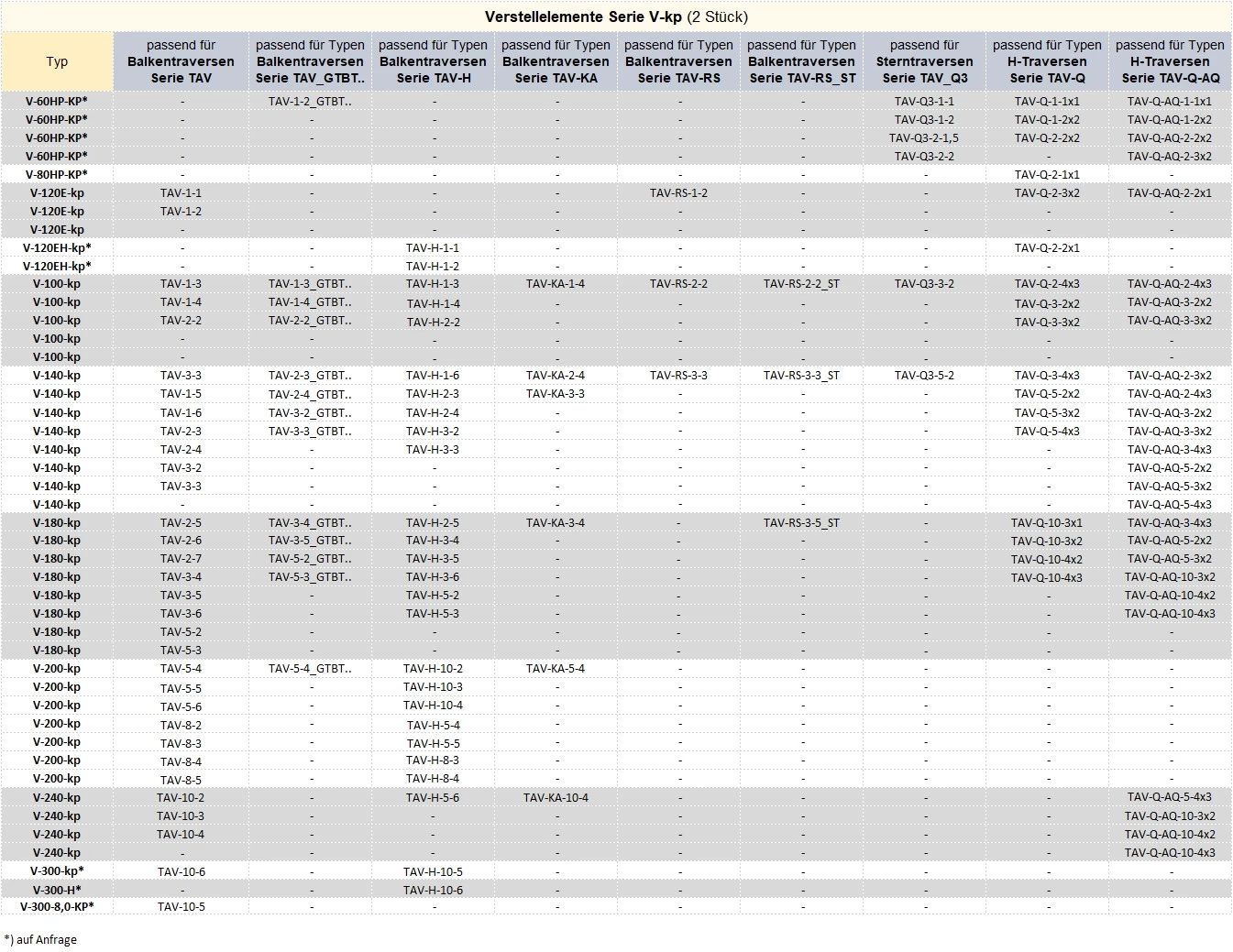The height and width of the screenshot is (952, 1233).
Task: Select the TAV-Q3-2-1,5 cell
Action: tap(924, 137)
